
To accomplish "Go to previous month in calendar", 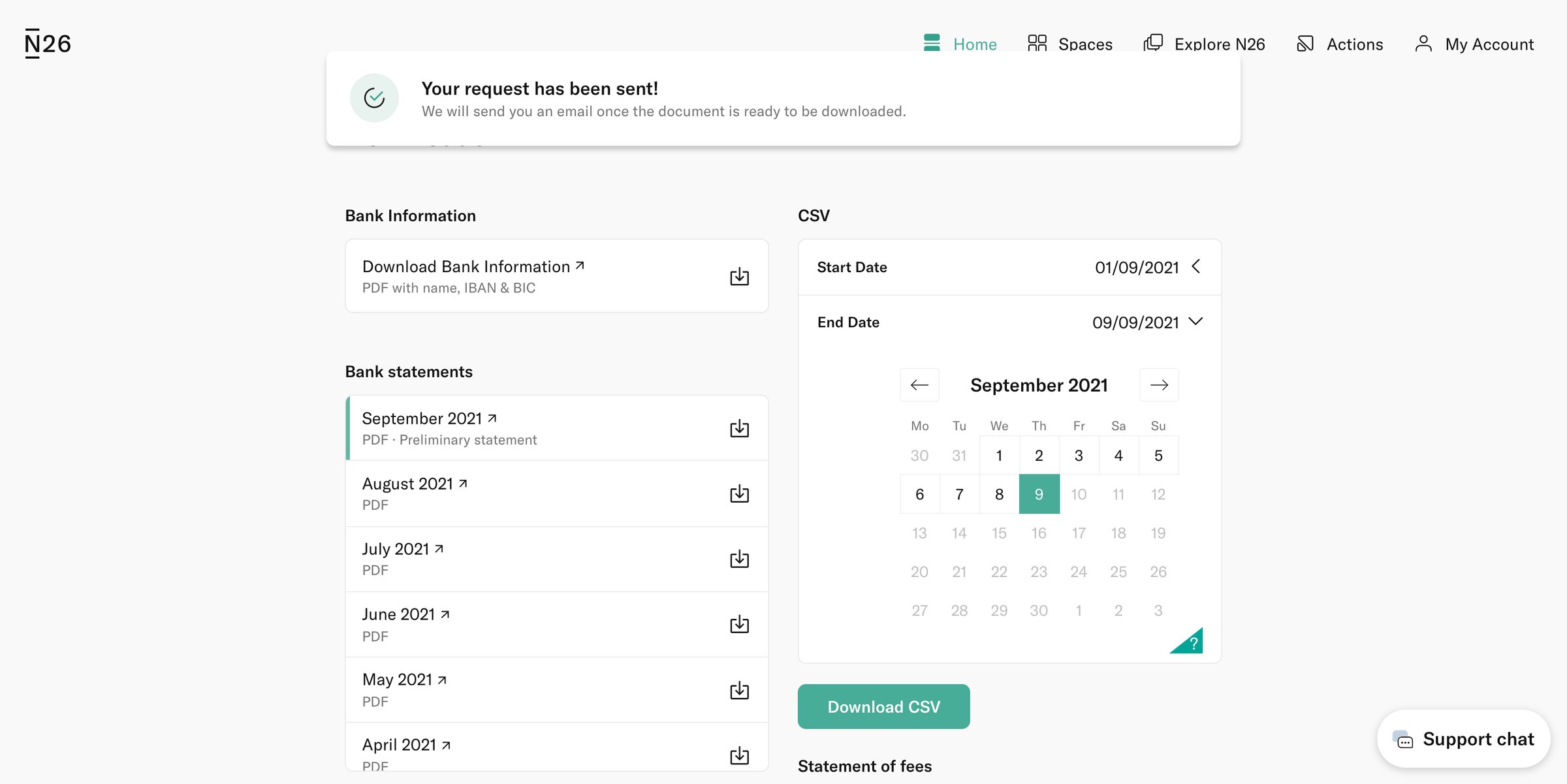I will [919, 385].
